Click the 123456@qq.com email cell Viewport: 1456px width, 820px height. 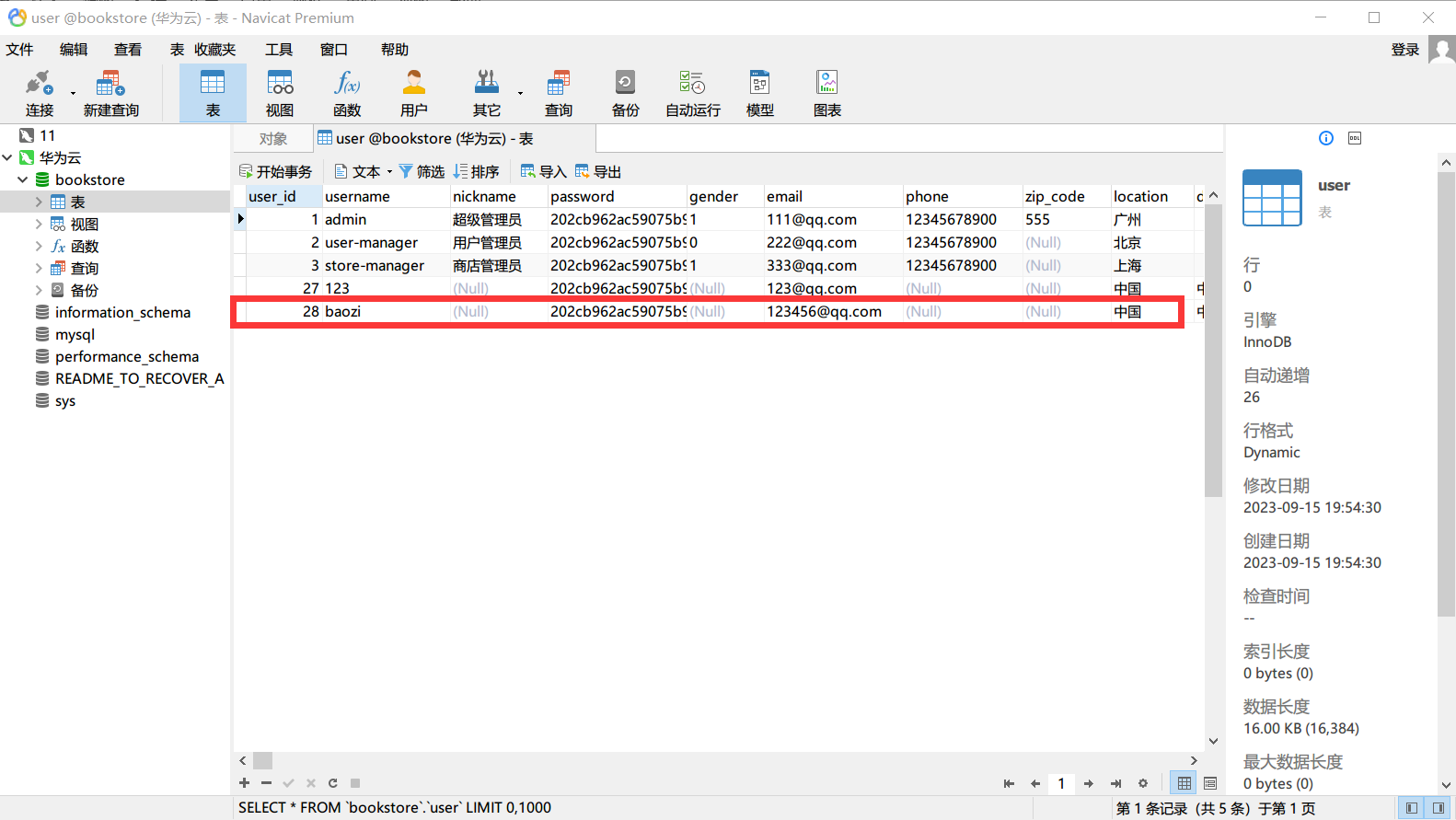(833, 311)
